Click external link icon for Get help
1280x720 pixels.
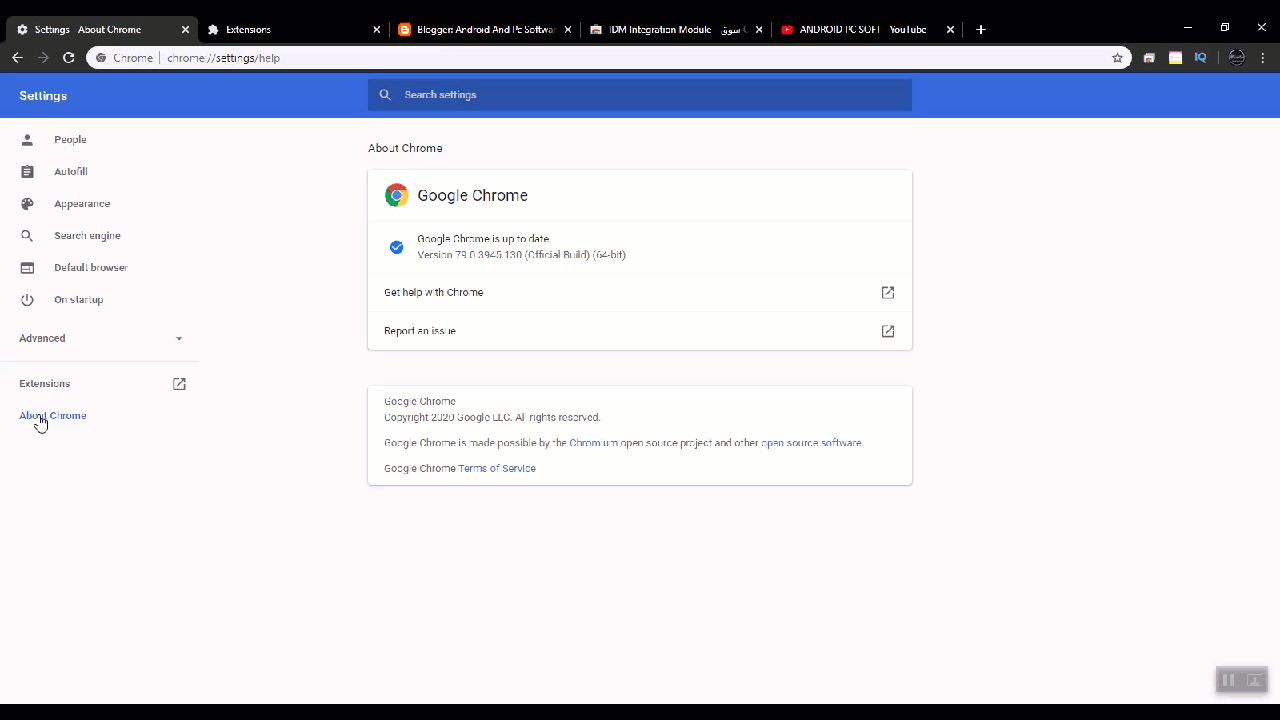pyautogui.click(x=888, y=293)
